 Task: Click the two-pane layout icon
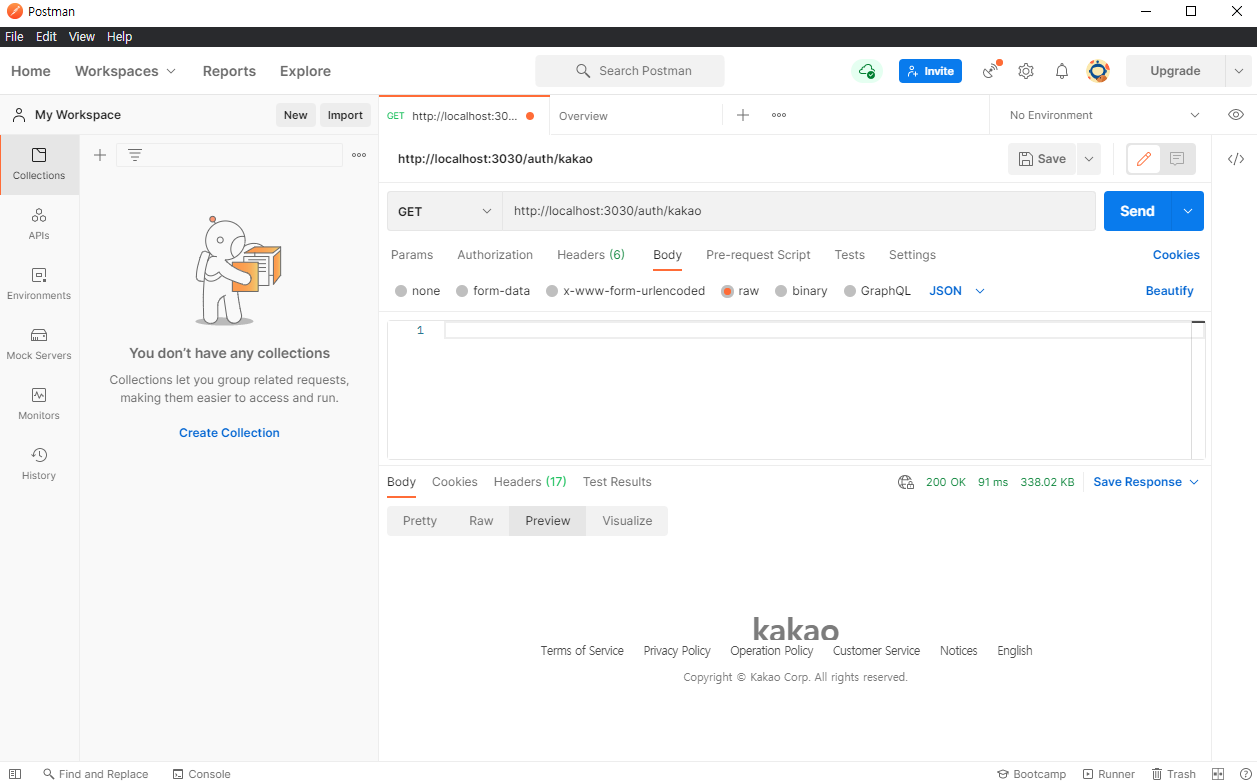[1218, 774]
